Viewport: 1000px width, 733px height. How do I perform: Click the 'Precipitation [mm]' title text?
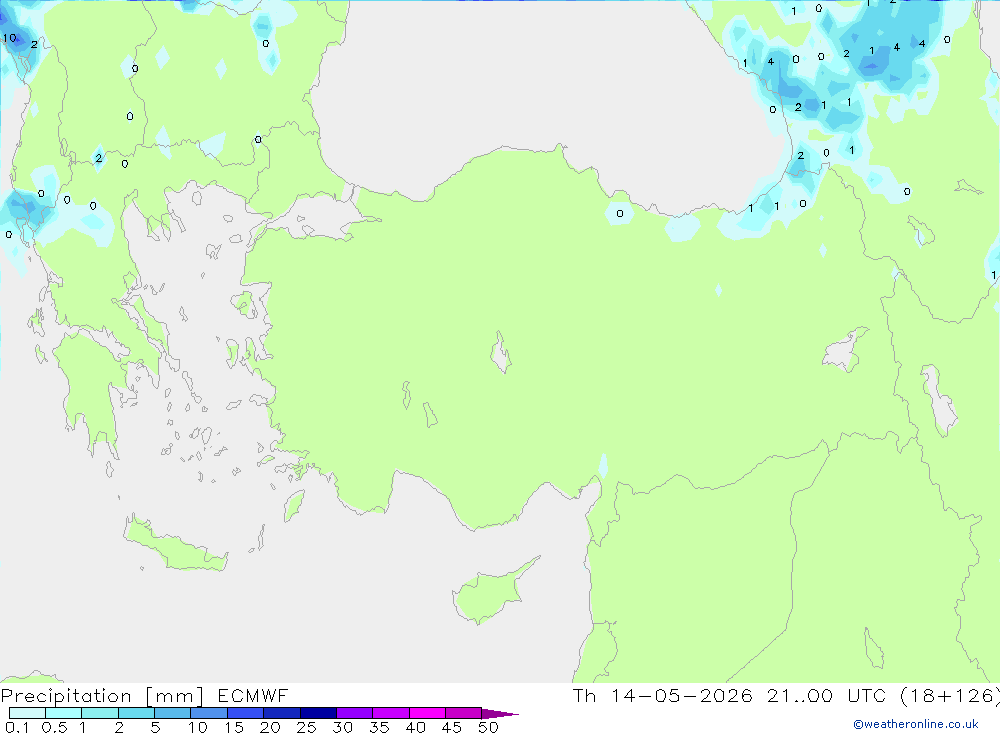(102, 696)
